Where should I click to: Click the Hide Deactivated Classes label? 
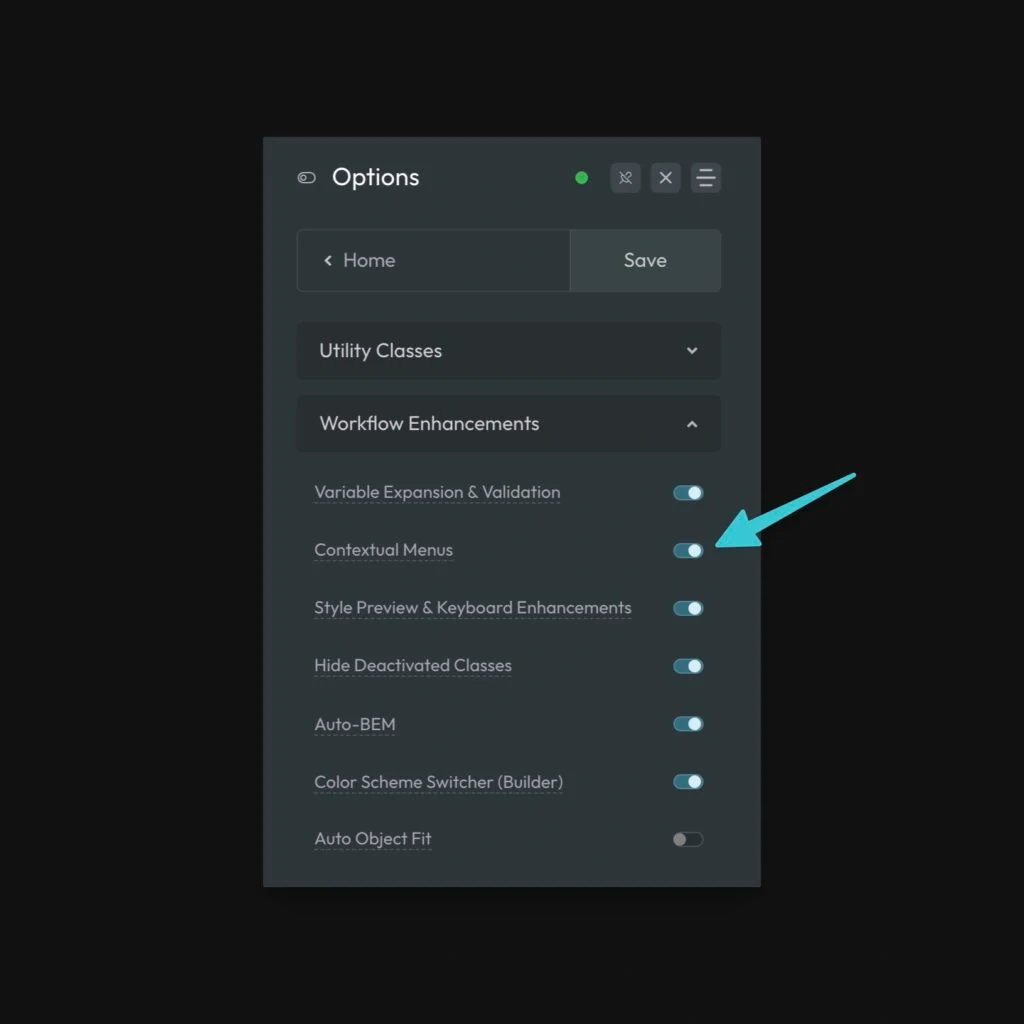tap(412, 666)
